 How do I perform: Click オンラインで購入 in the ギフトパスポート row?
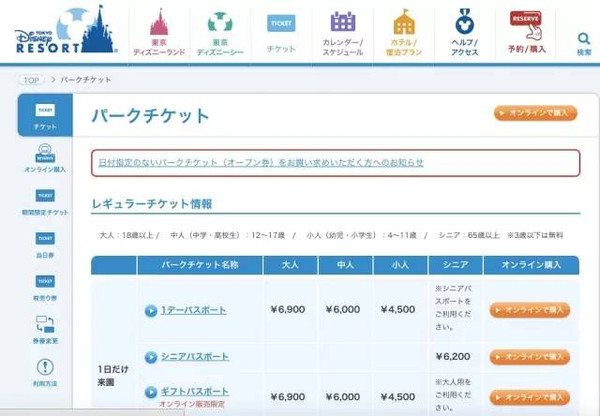click(530, 397)
